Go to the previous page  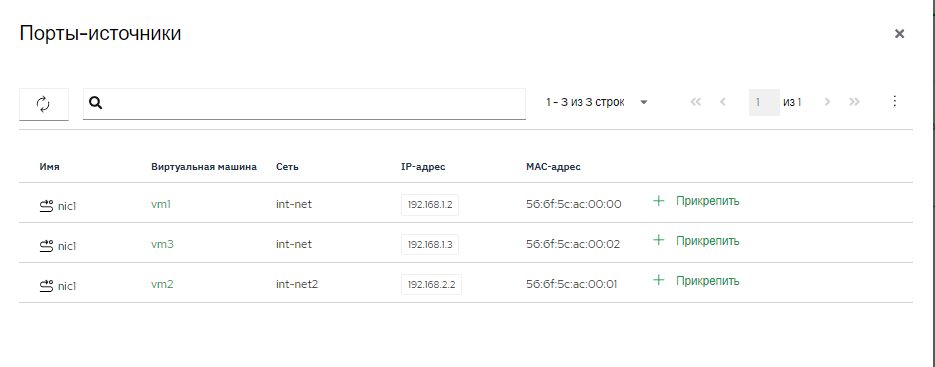(x=723, y=102)
